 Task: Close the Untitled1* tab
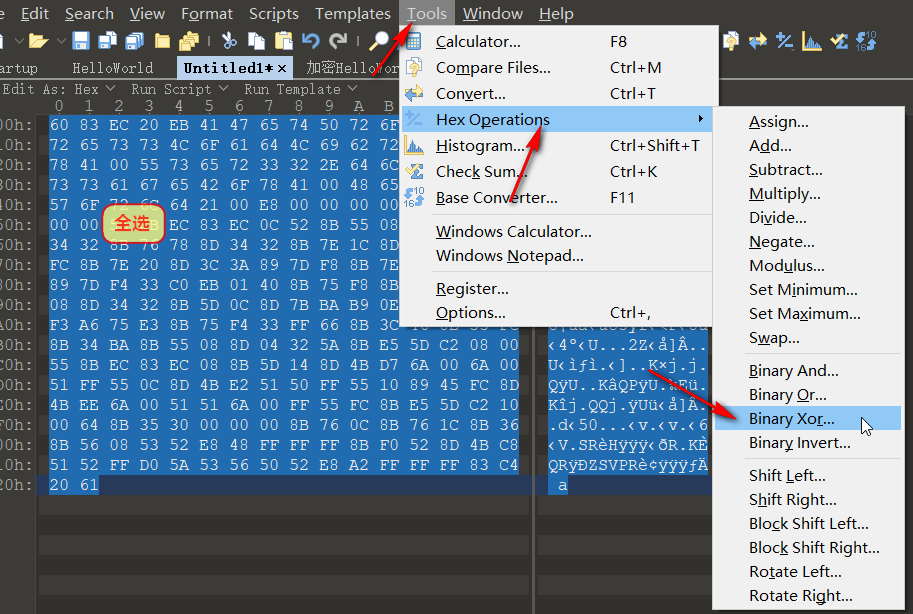point(282,69)
